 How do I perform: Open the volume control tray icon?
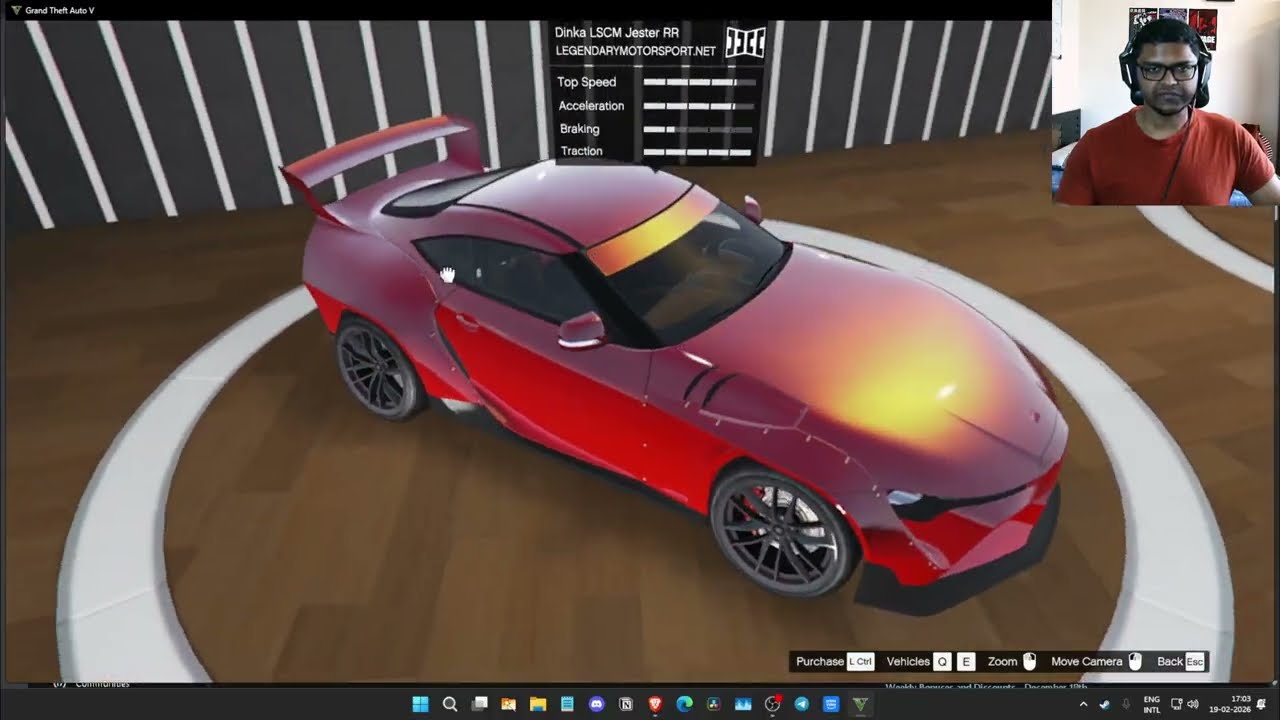pyautogui.click(x=1192, y=704)
